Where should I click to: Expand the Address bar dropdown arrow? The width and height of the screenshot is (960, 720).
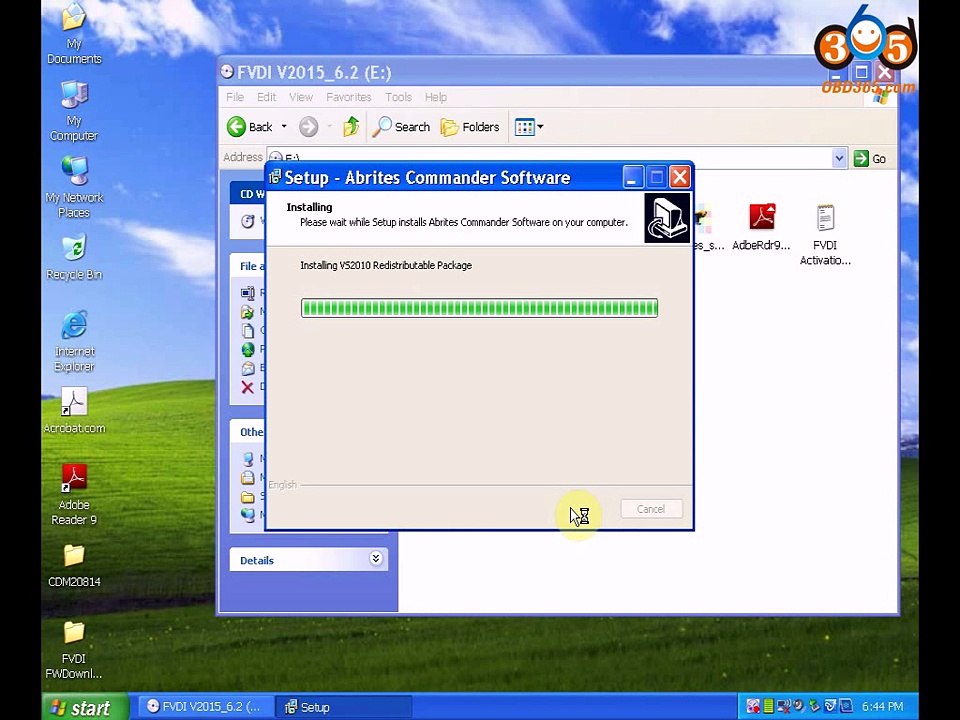[x=839, y=158]
